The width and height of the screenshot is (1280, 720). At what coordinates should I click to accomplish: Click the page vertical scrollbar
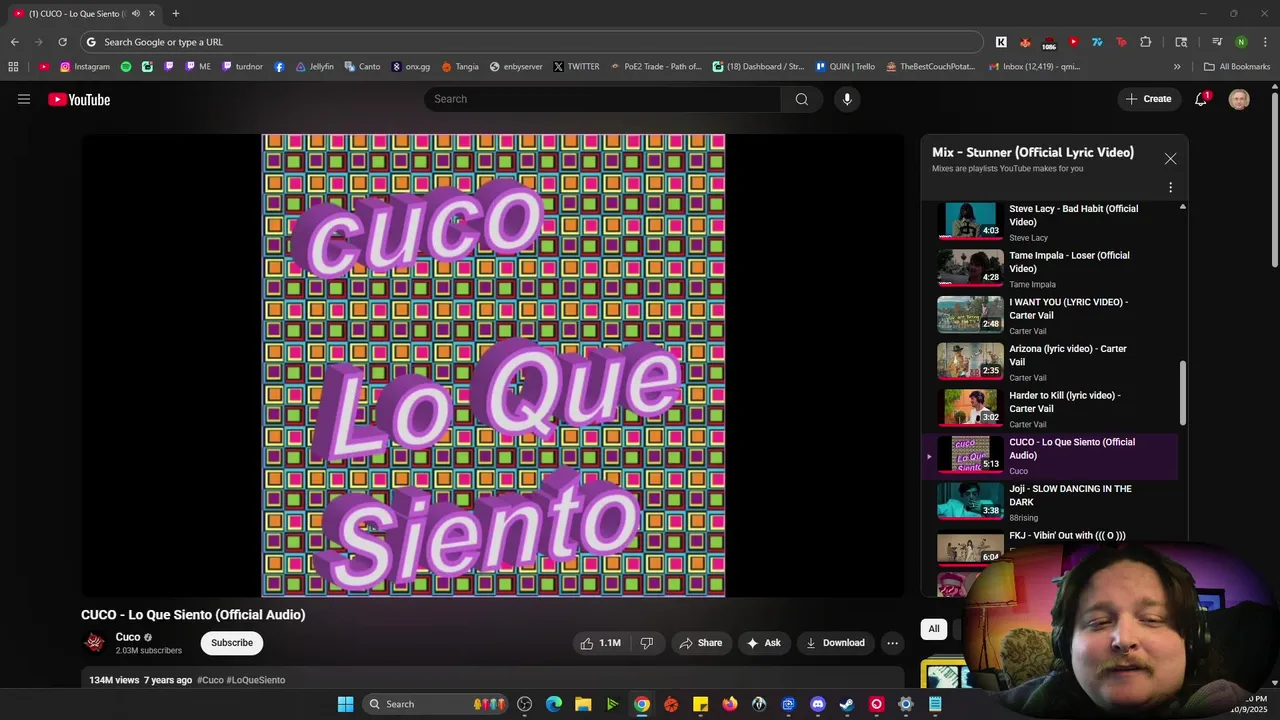1274,180
